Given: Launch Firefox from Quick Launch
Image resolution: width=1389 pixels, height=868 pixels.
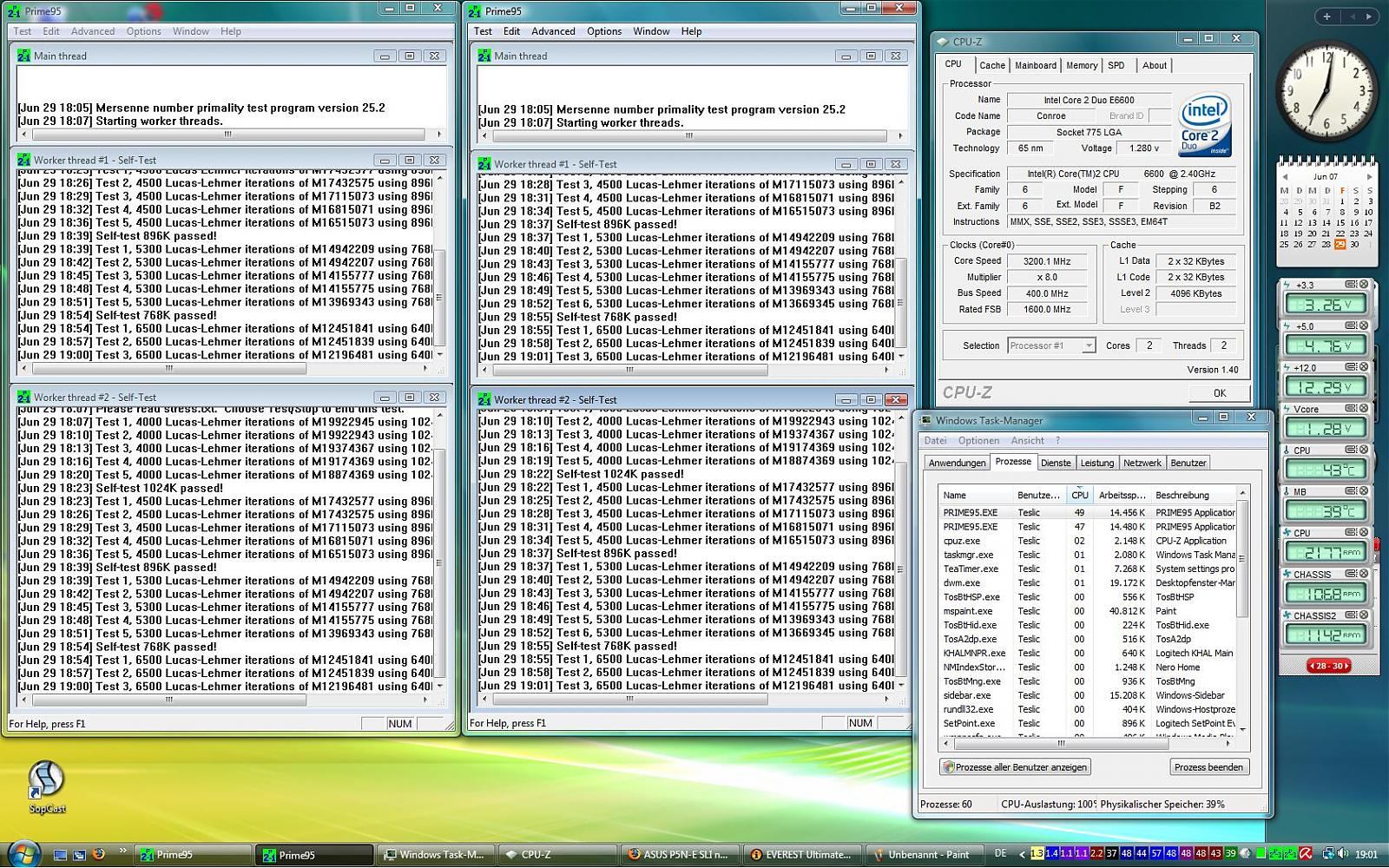Looking at the screenshot, I should point(98,854).
